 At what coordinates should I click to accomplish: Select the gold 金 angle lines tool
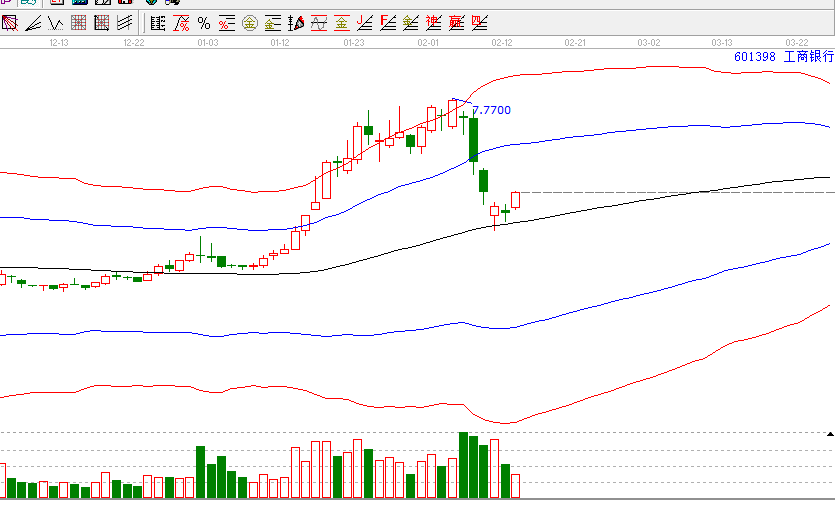click(411, 23)
